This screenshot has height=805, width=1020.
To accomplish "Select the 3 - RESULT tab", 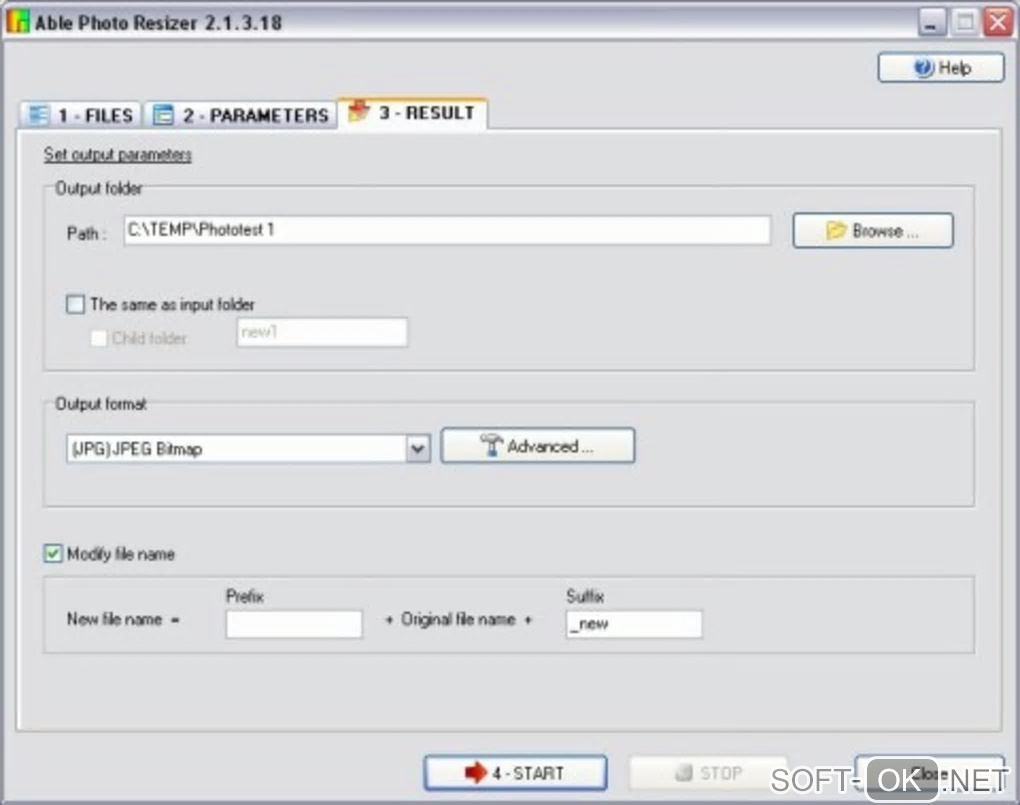I will click(x=412, y=113).
